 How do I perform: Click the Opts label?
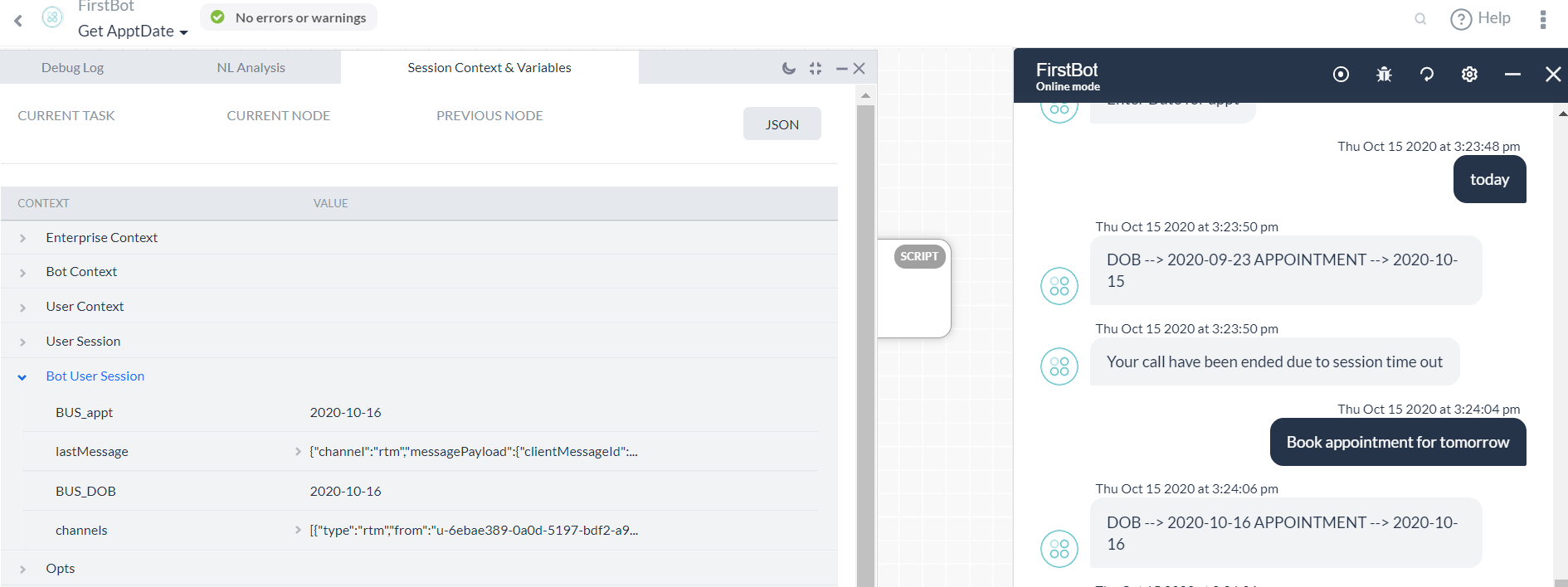coord(61,569)
